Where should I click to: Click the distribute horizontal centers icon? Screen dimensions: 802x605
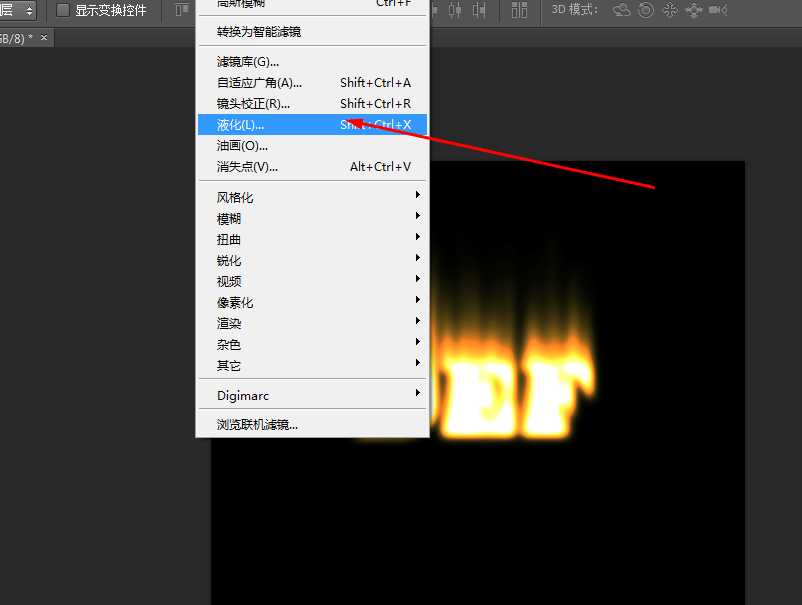[524, 10]
